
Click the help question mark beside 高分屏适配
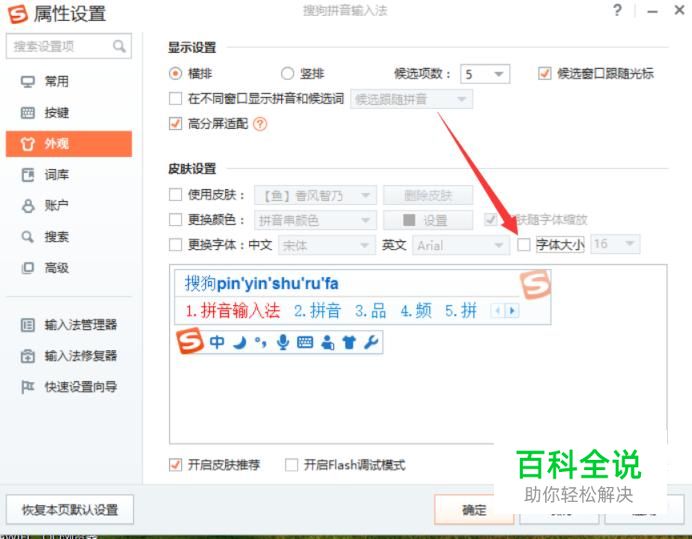(x=260, y=124)
